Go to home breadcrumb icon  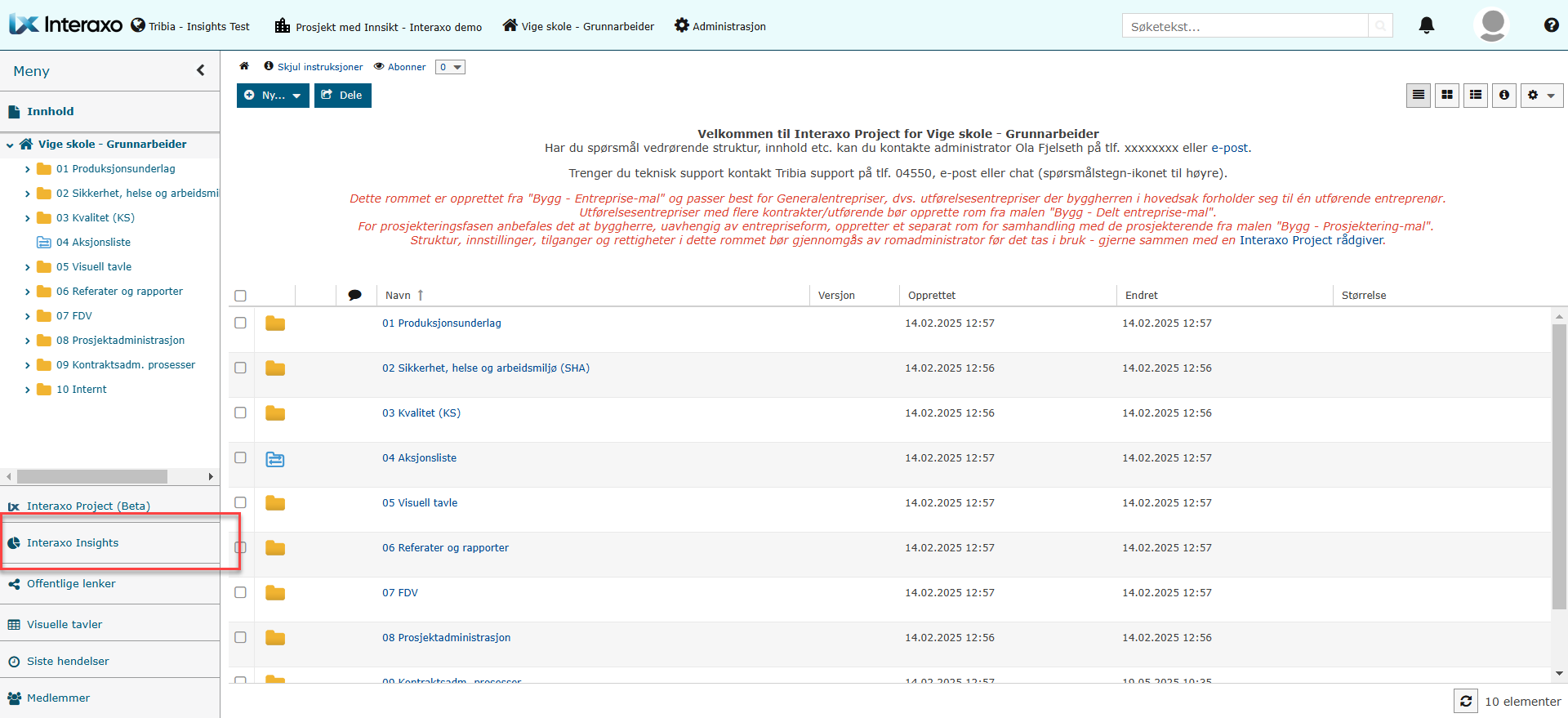tap(244, 66)
